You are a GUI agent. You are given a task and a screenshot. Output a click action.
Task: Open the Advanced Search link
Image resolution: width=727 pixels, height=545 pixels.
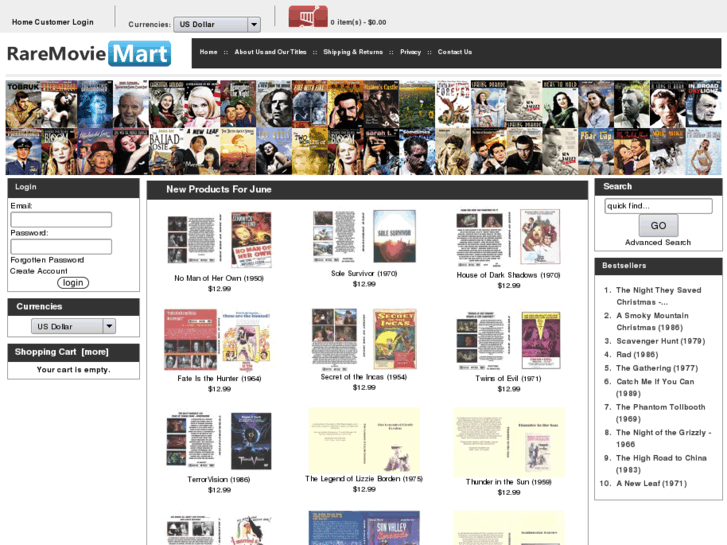click(x=658, y=242)
